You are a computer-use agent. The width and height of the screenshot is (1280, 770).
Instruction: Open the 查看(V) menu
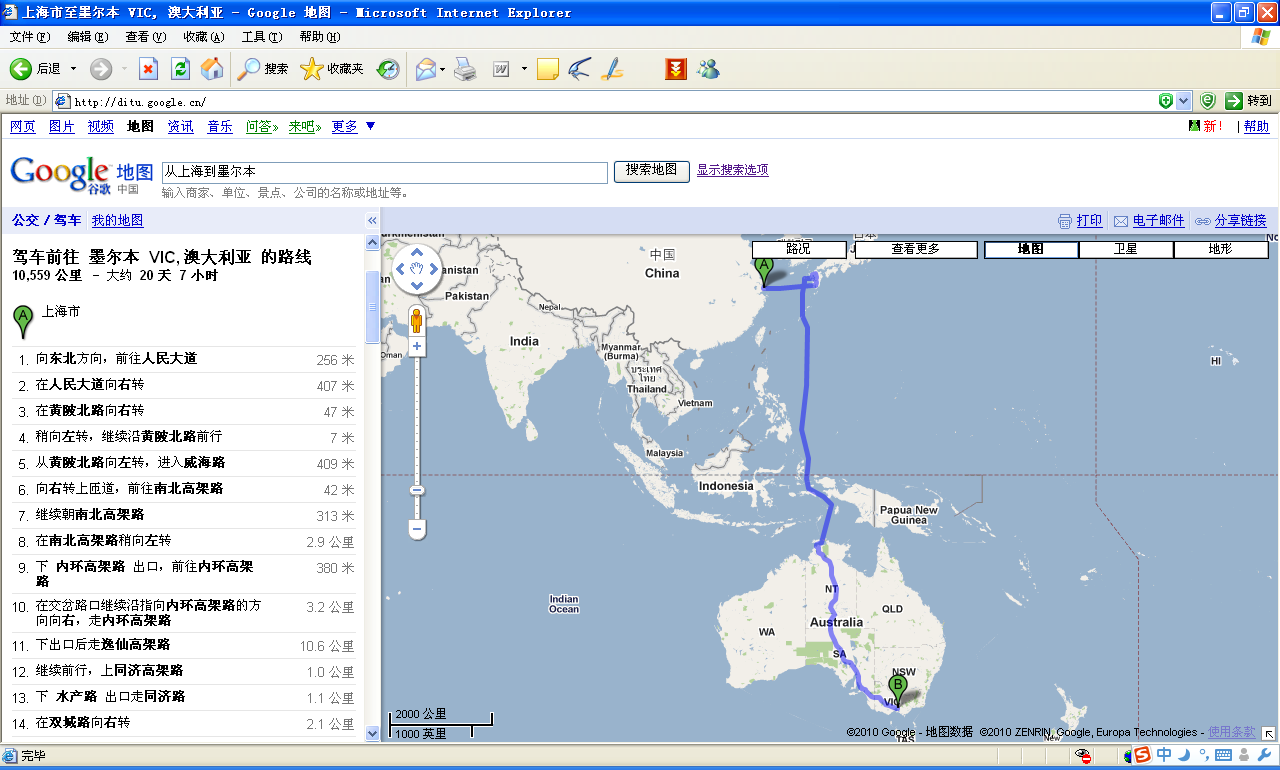[146, 37]
